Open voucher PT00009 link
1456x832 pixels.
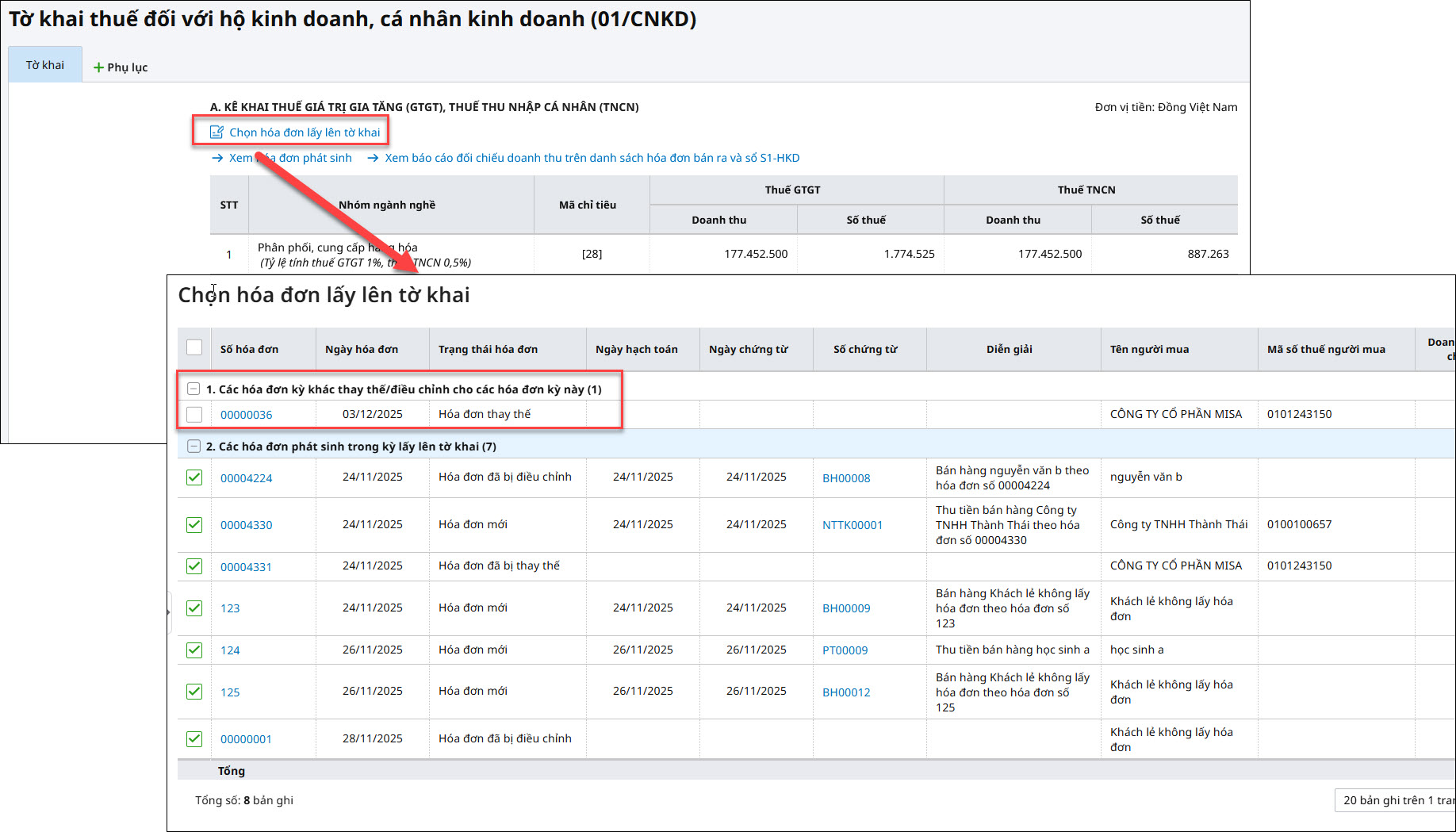point(845,650)
